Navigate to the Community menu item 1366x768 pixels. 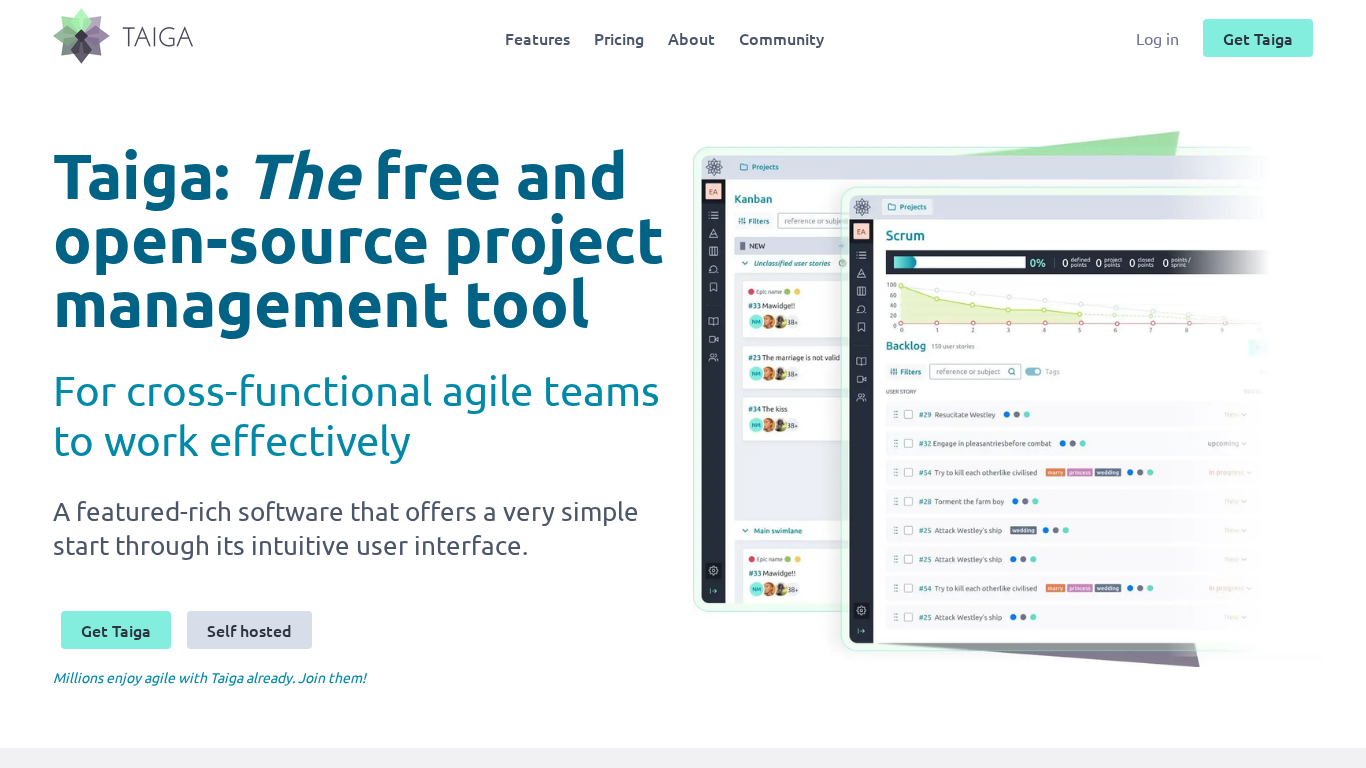[x=781, y=39]
